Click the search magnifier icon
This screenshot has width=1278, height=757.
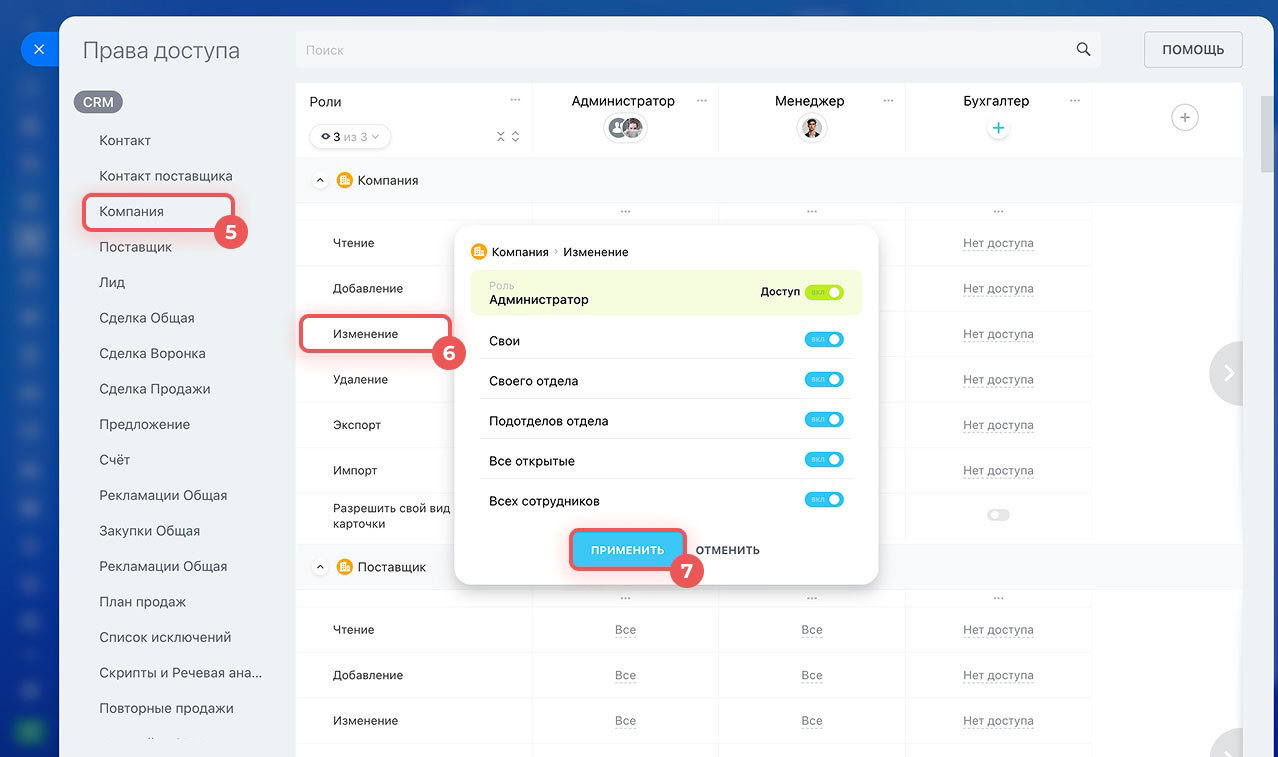[1083, 50]
